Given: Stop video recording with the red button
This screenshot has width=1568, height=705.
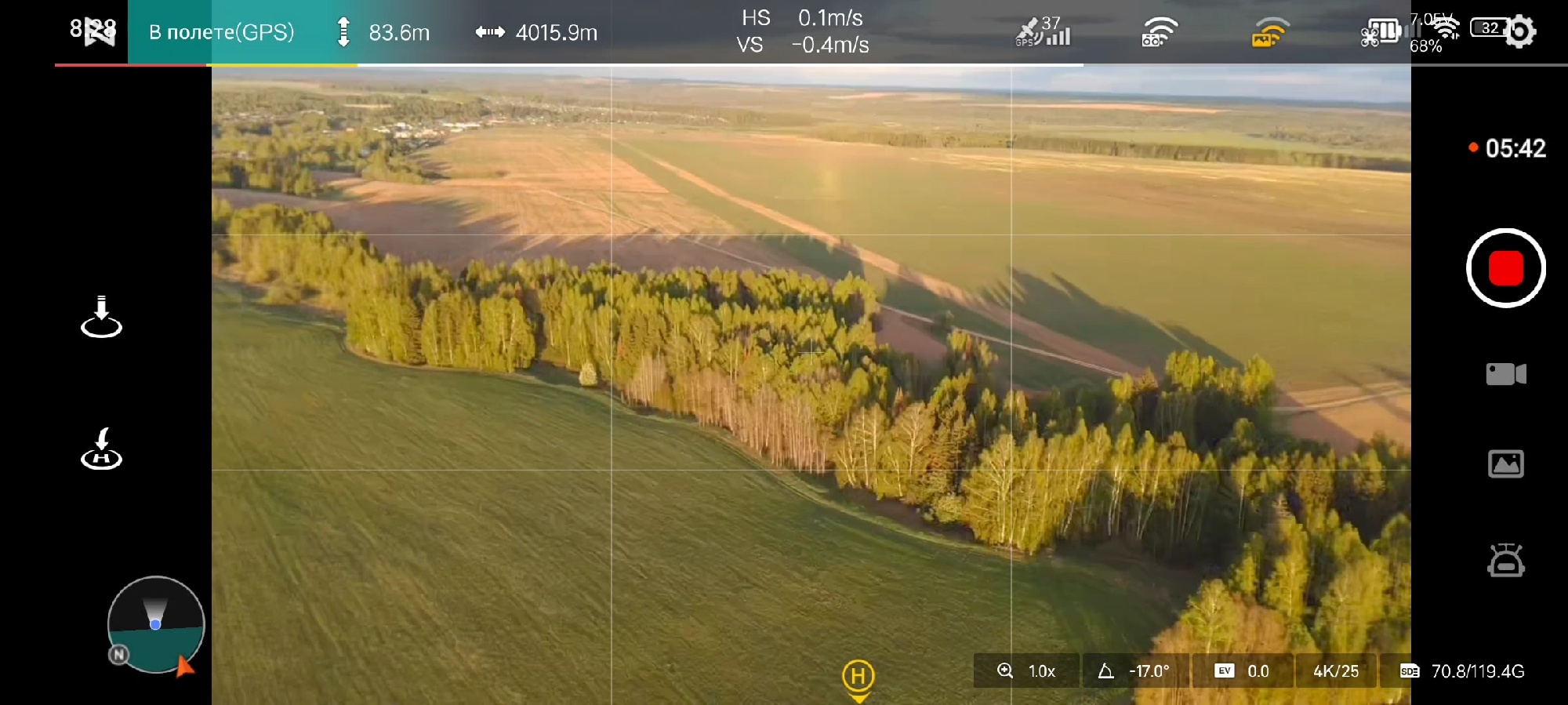Looking at the screenshot, I should point(1505,268).
